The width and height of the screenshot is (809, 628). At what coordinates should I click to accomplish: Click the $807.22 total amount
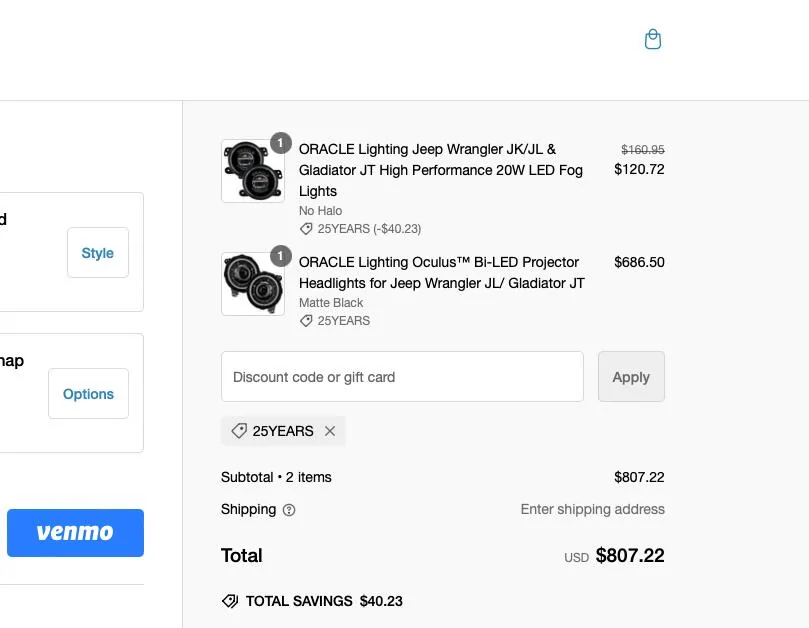pyautogui.click(x=630, y=556)
